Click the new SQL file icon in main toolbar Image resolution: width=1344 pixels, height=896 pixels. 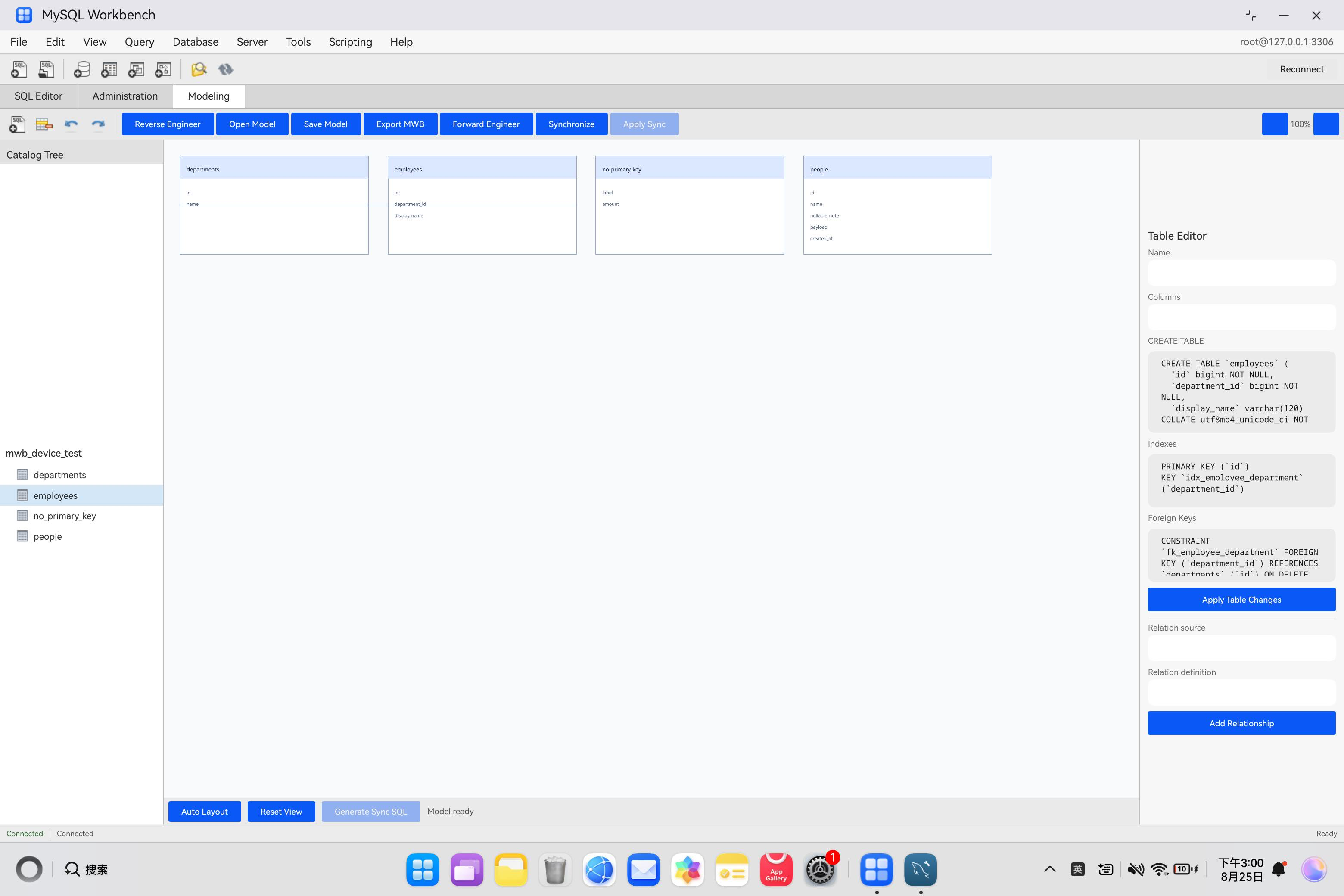(19, 69)
